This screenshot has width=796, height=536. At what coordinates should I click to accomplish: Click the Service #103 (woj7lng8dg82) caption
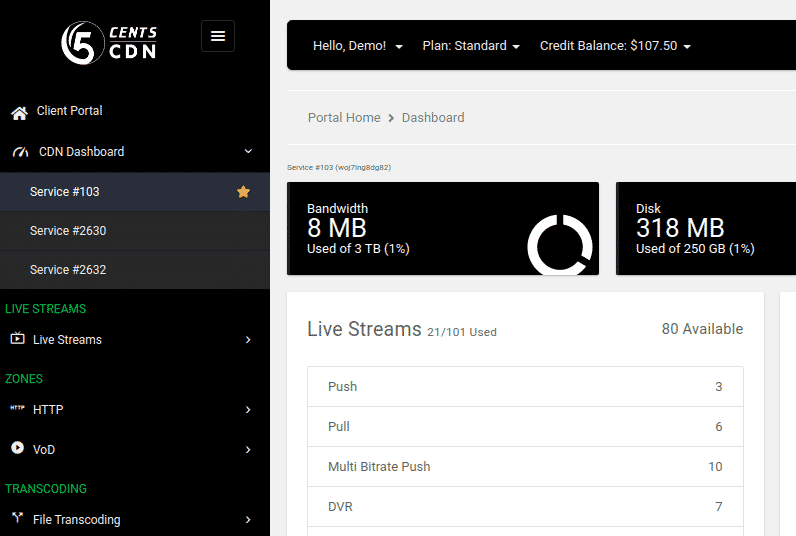coord(339,168)
